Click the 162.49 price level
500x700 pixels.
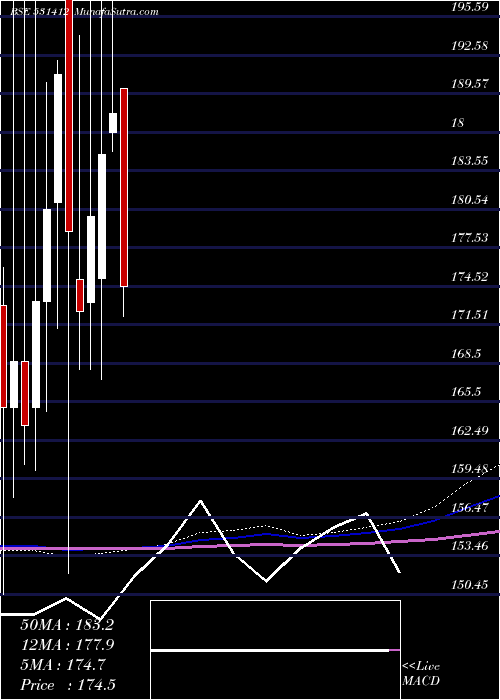[x=469, y=430]
